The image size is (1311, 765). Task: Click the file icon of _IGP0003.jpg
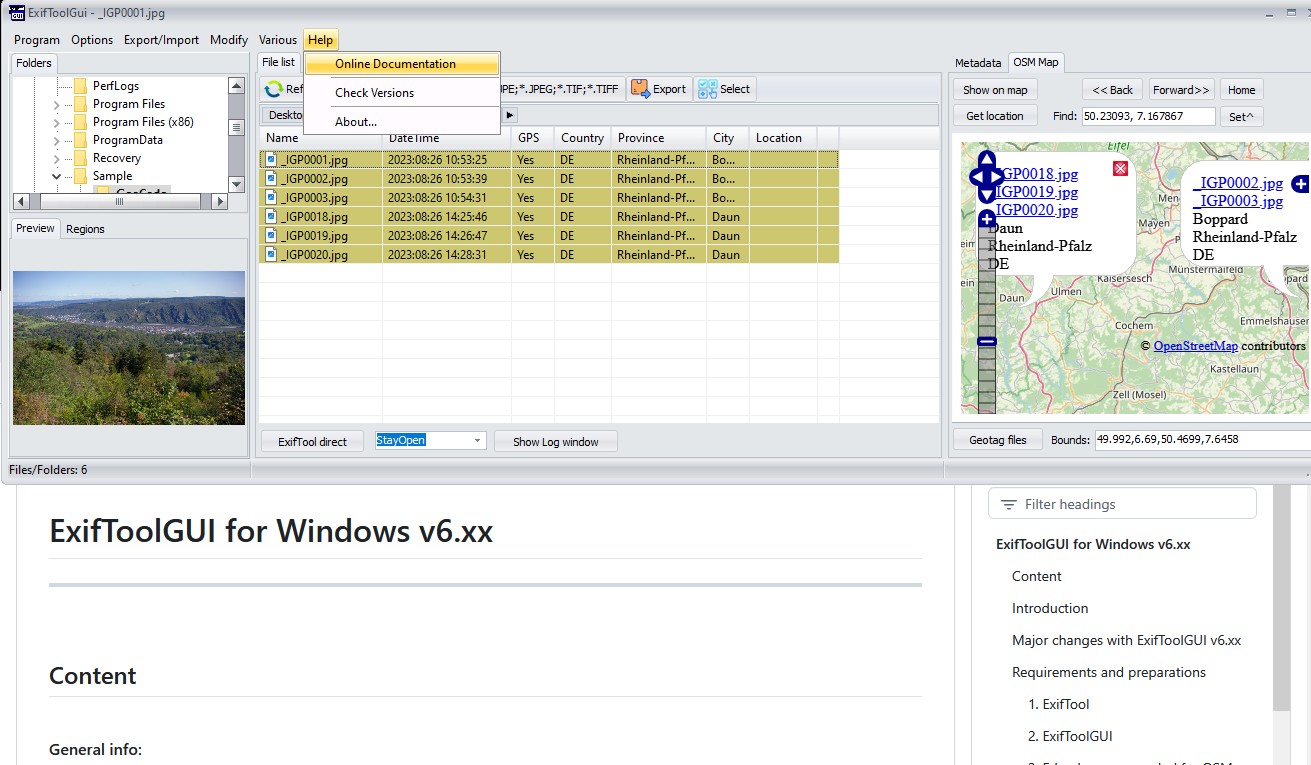[x=271, y=198]
